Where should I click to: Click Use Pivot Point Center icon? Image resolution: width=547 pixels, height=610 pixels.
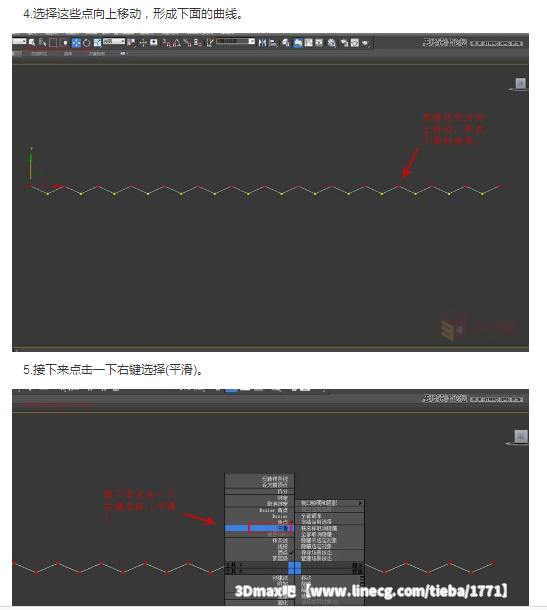131,42
